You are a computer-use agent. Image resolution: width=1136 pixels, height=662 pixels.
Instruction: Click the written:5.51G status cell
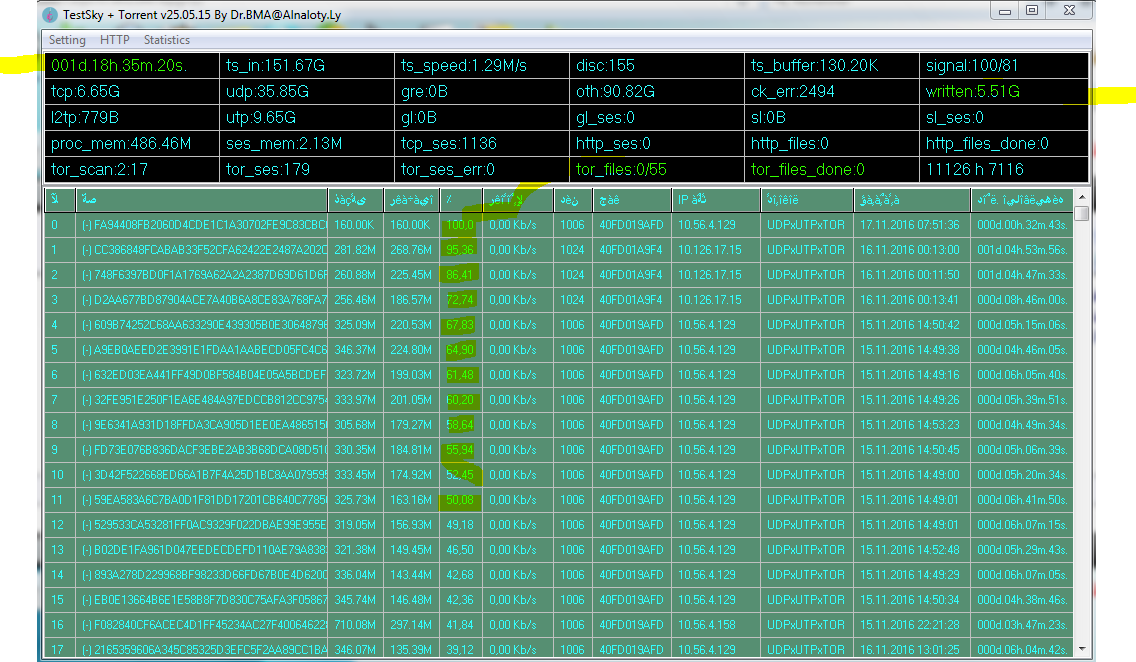[1003, 92]
